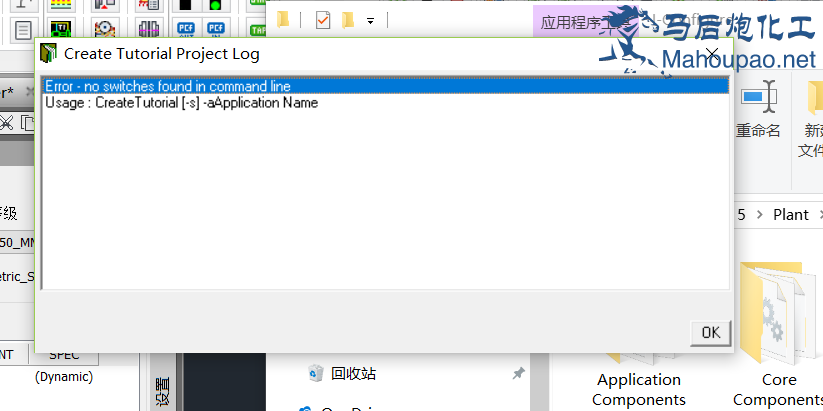Select the highlighted 'Error - no switches found' line
Viewport: 823px width, 411px height.
(x=168, y=87)
